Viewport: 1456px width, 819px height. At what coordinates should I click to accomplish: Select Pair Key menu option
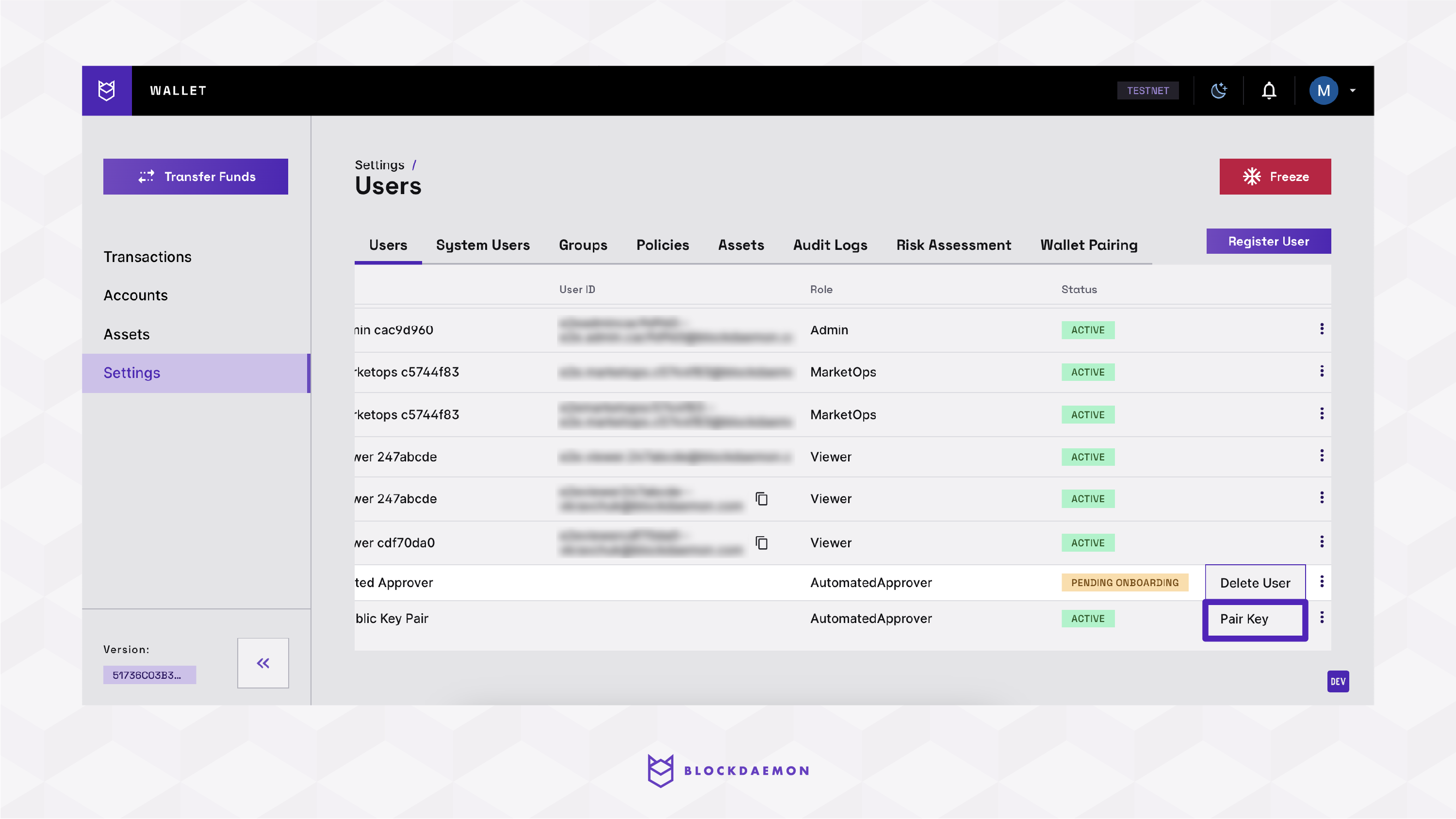[1255, 619]
